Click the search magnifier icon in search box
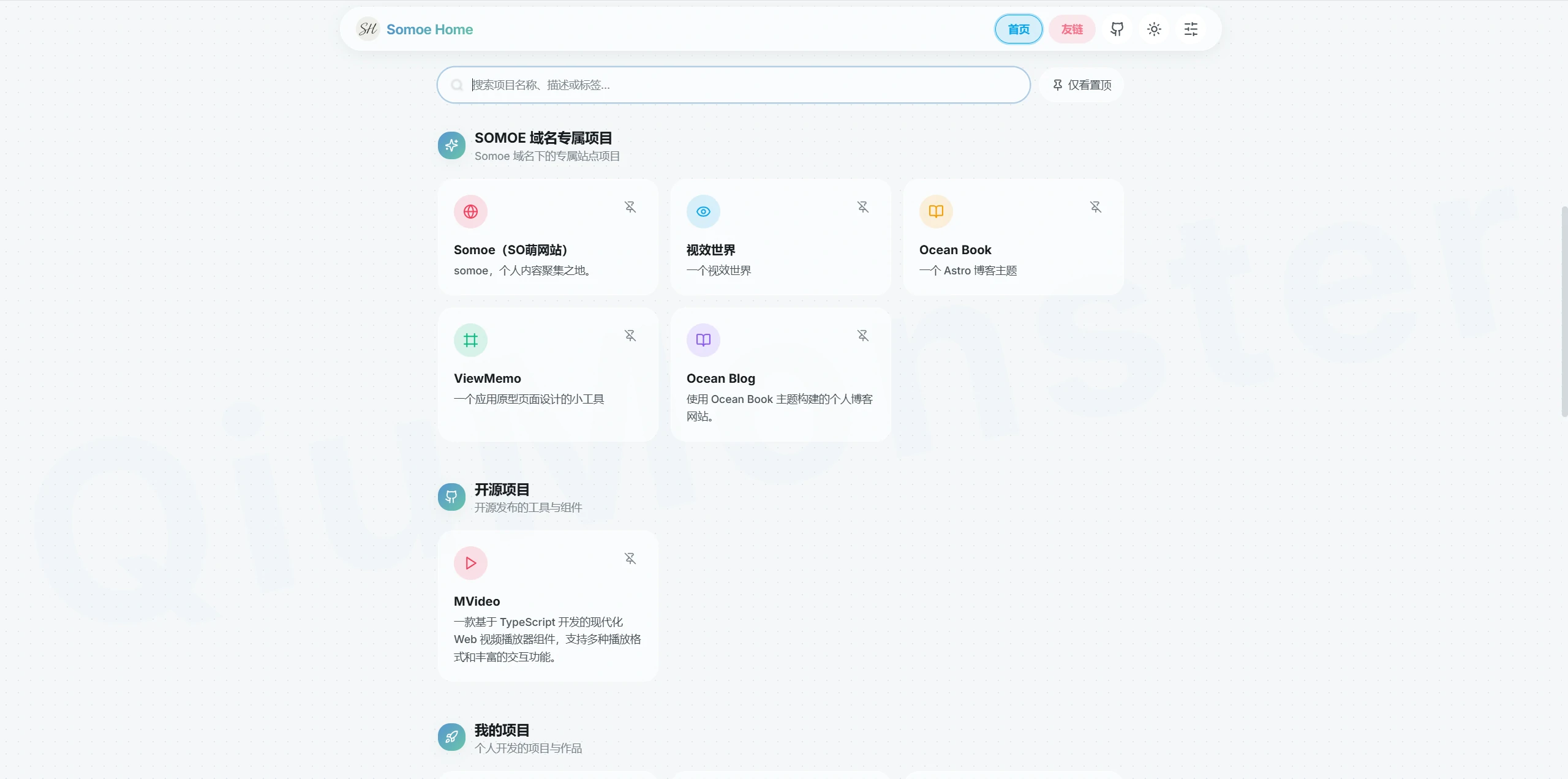The width and height of the screenshot is (1568, 779). click(457, 85)
